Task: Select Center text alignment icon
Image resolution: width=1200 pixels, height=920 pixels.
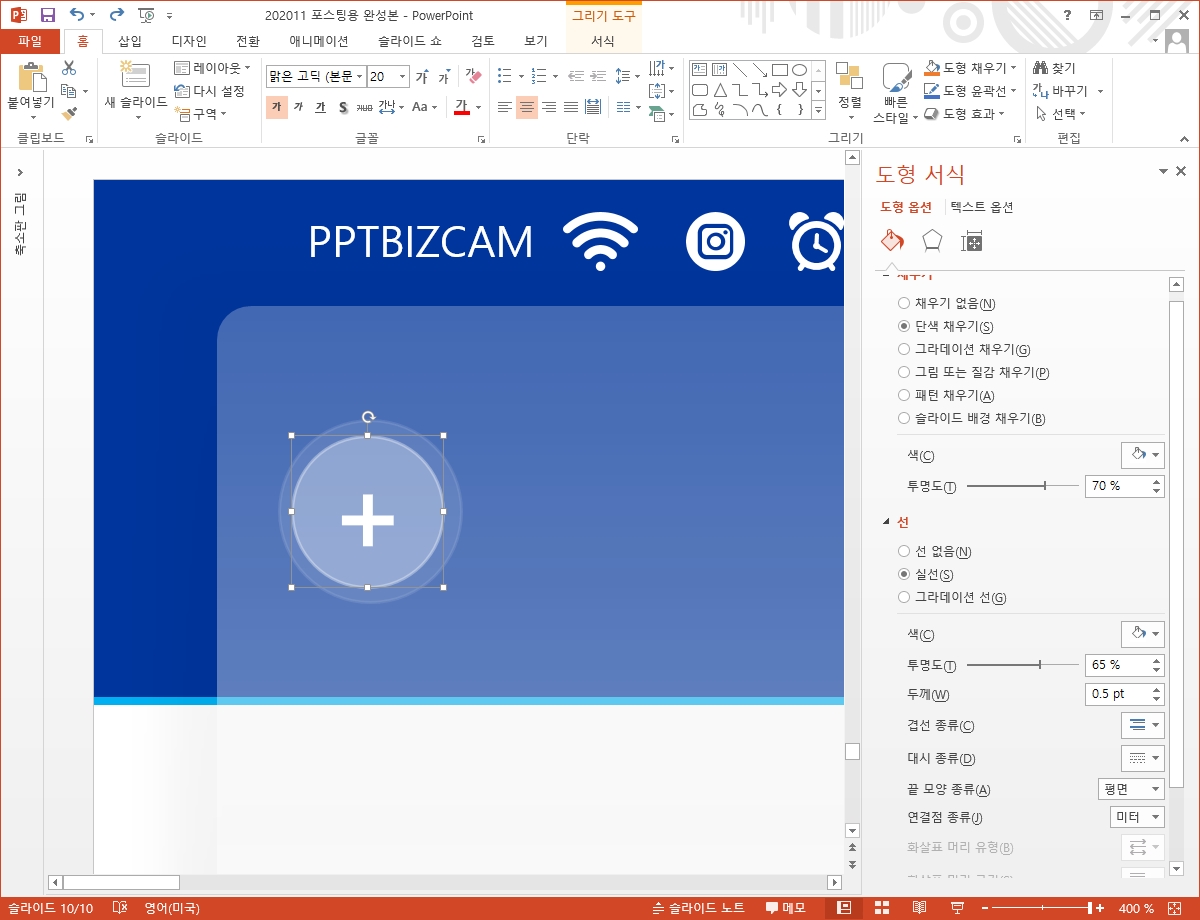Action: [x=527, y=107]
